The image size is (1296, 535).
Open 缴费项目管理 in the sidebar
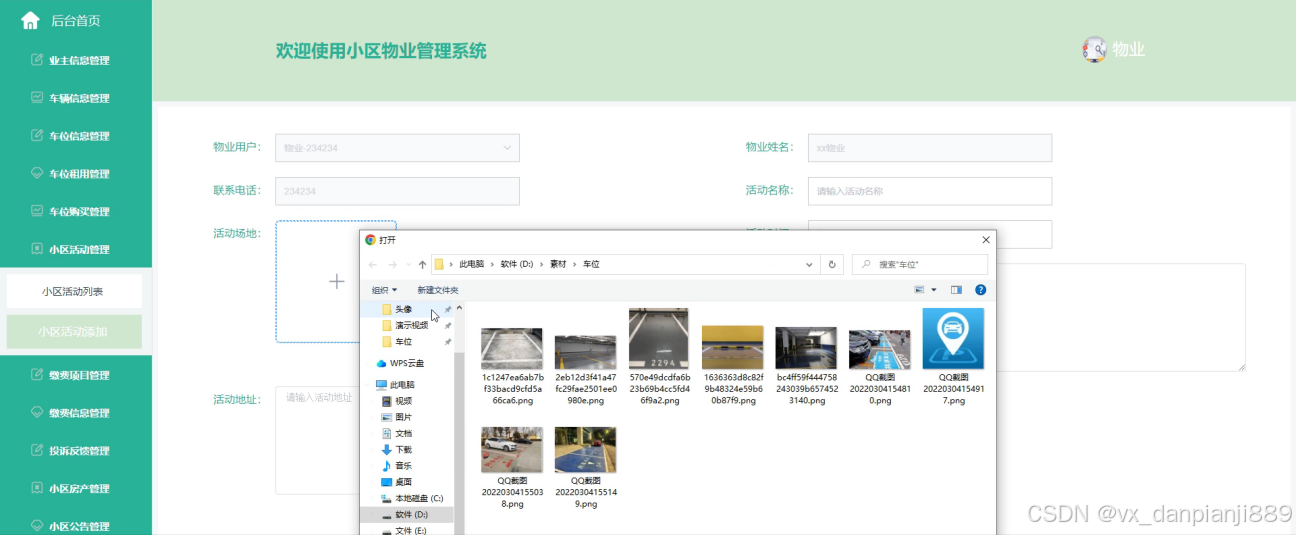click(76, 375)
